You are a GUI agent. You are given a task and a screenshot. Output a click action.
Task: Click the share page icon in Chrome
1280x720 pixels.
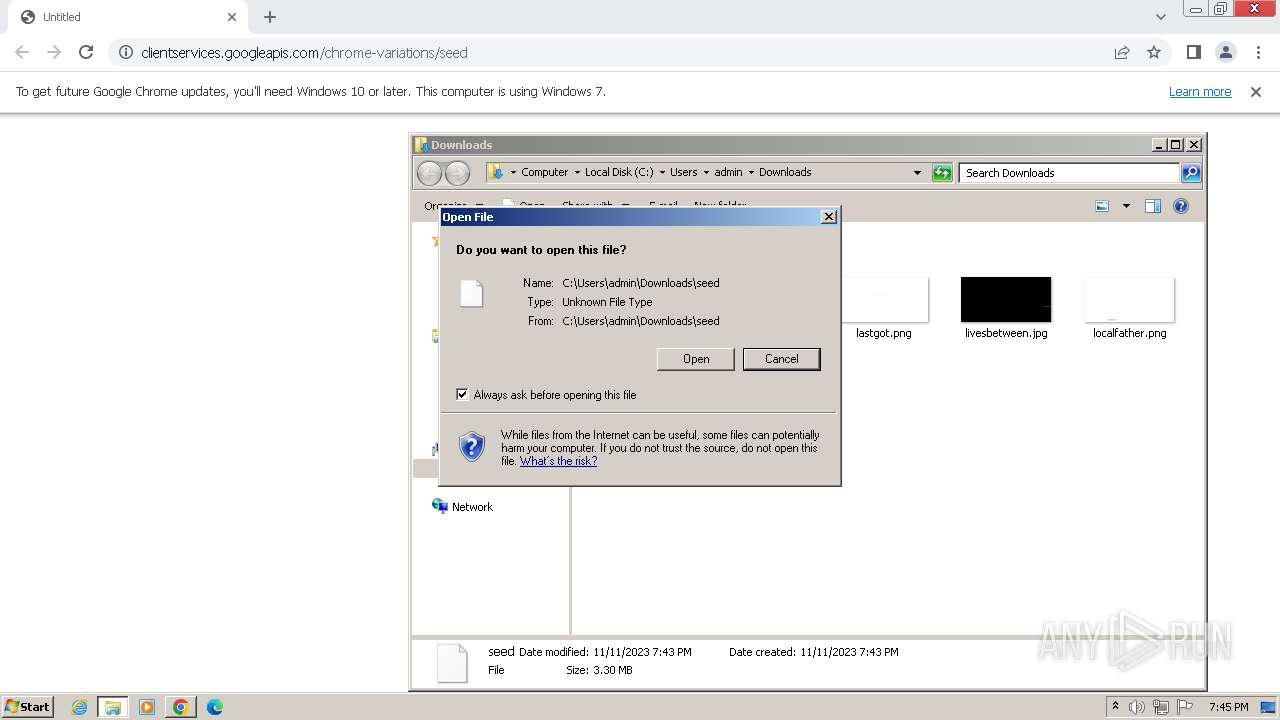pyautogui.click(x=1122, y=52)
